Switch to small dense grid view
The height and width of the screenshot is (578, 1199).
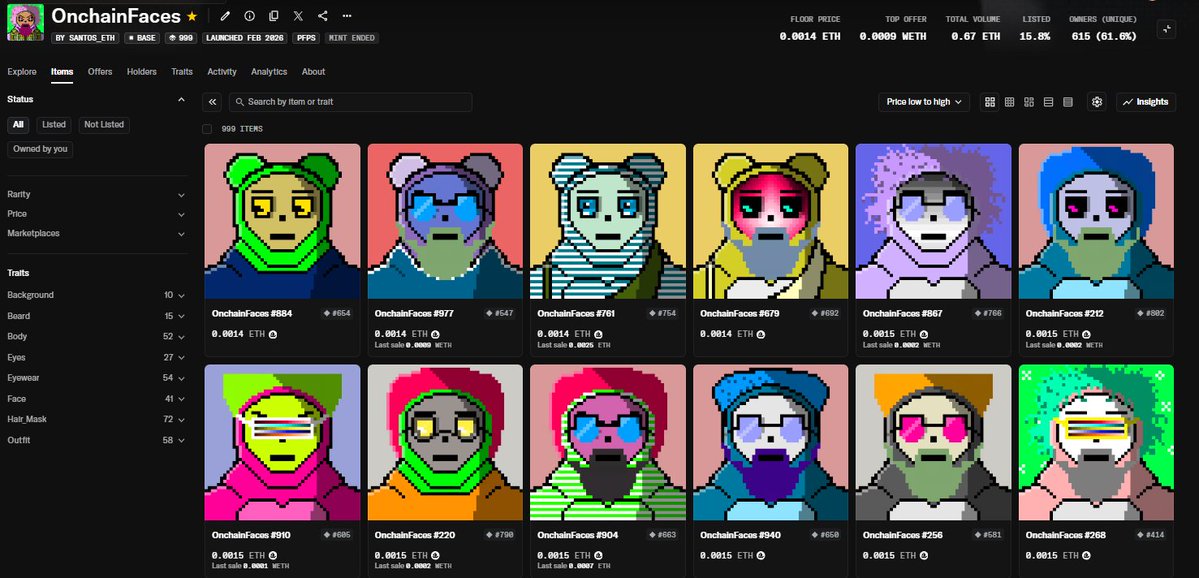pos(1009,102)
